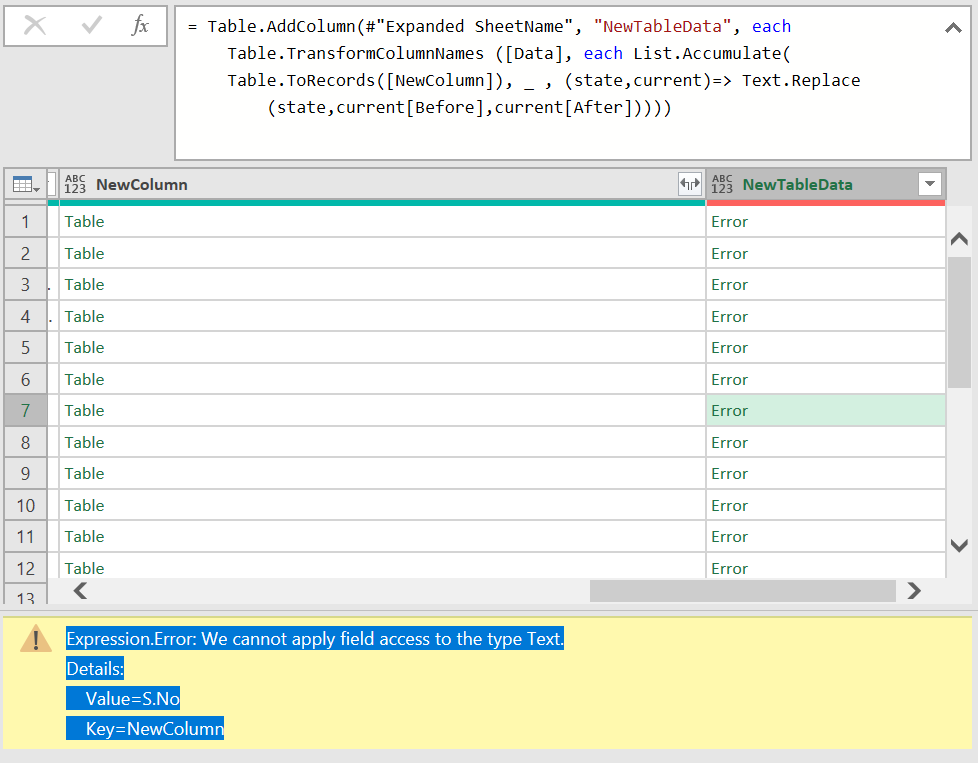This screenshot has height=763, width=978.
Task: Select the NewTableData column header
Action: tap(826, 185)
